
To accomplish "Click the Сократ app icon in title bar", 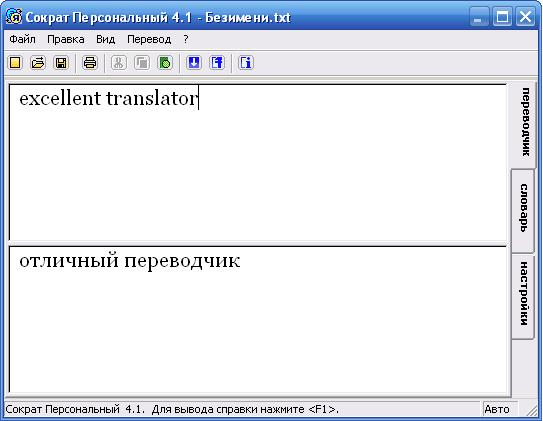I will 14,17.
